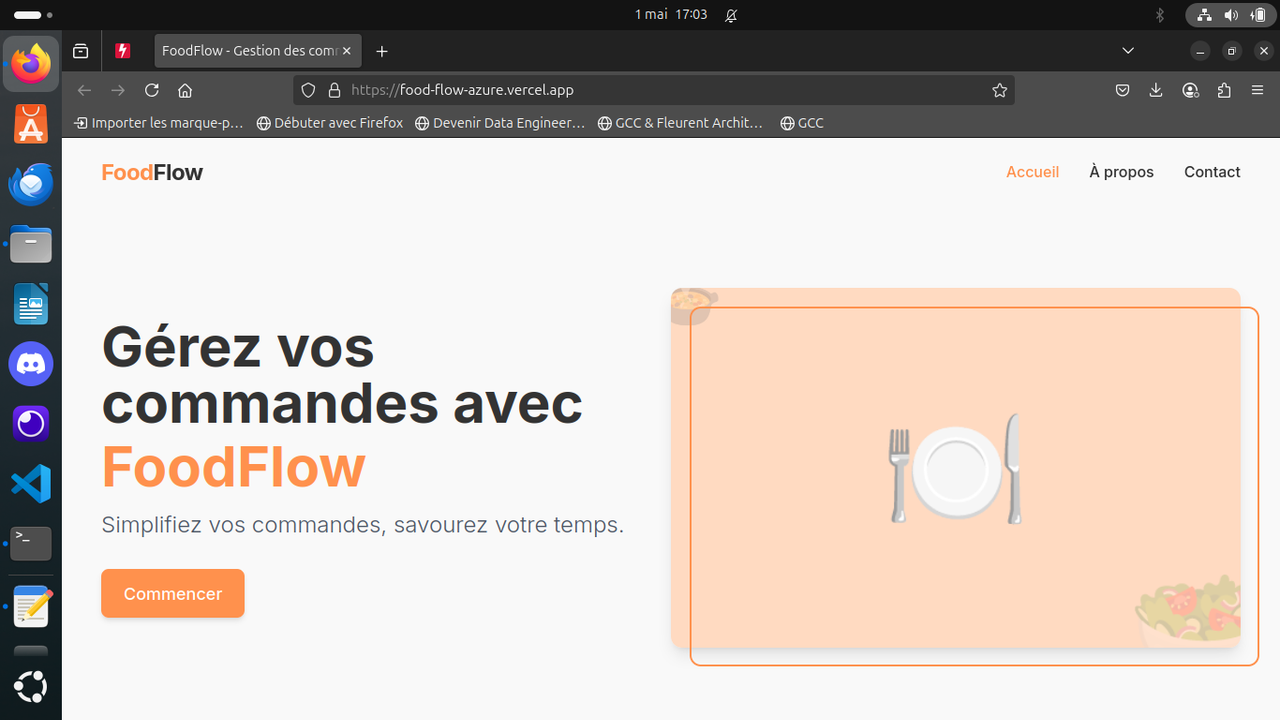Toggle tracking protection via the shield
Image resolution: width=1280 pixels, height=720 pixels.
coord(307,90)
